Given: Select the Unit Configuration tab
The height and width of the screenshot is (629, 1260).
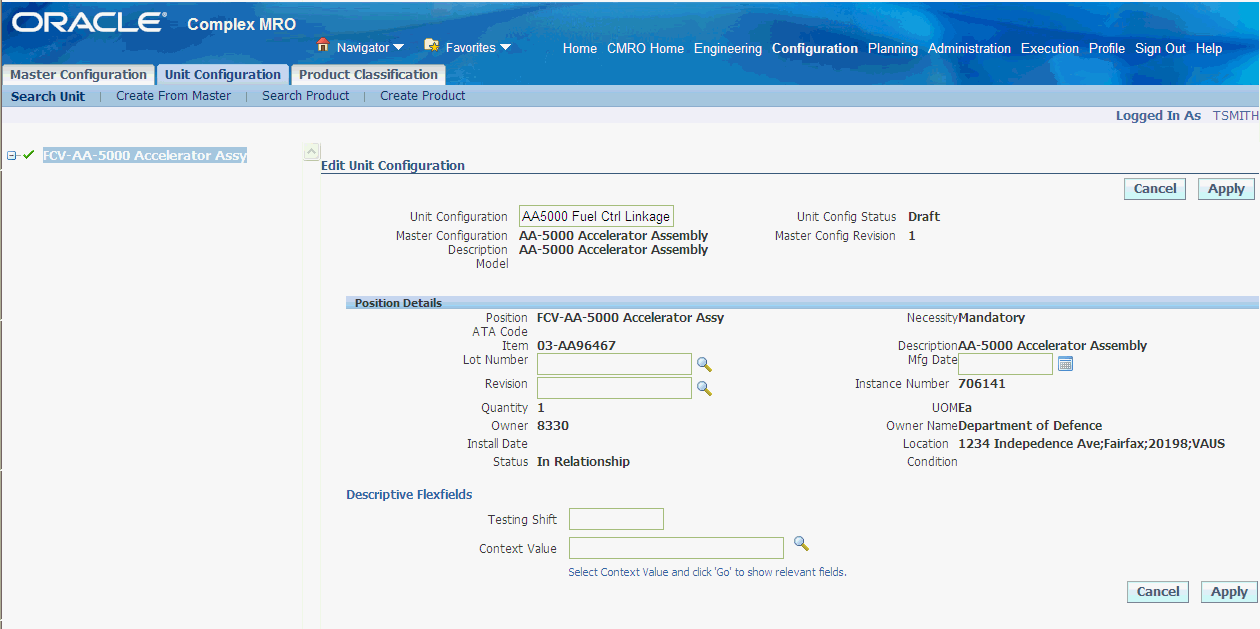Looking at the screenshot, I should [x=222, y=75].
